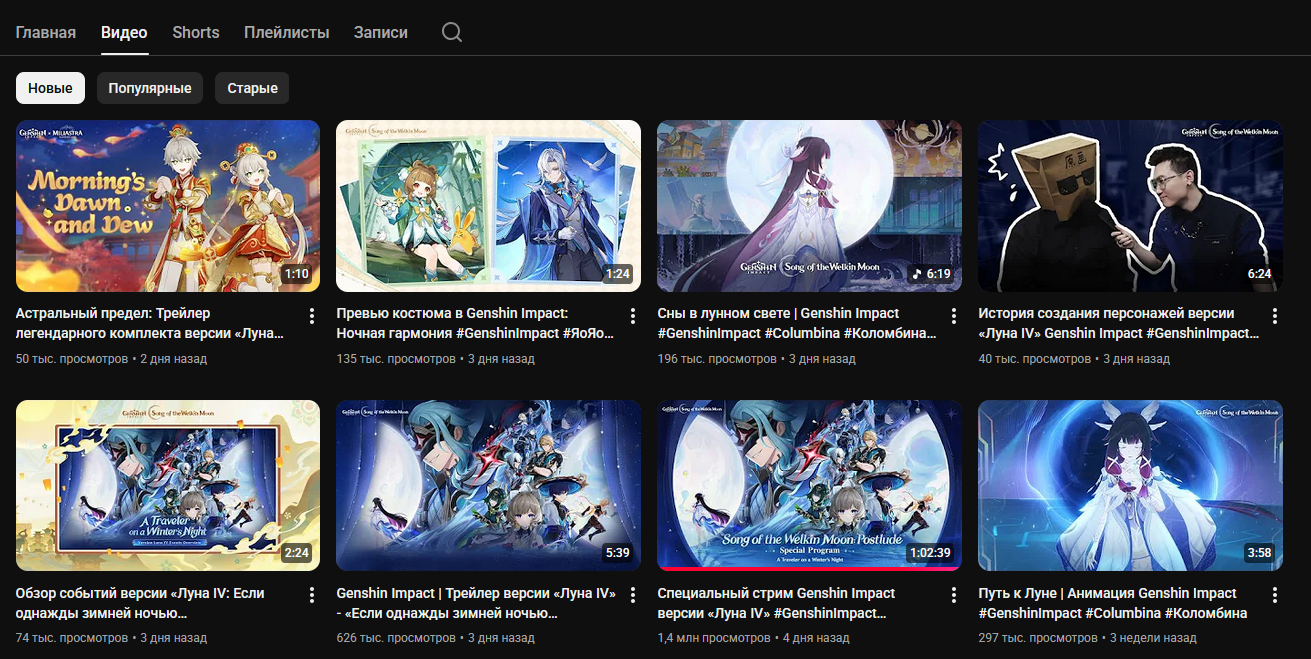Open more options for Астральный предел video
The width and height of the screenshot is (1311, 659).
coord(312,316)
